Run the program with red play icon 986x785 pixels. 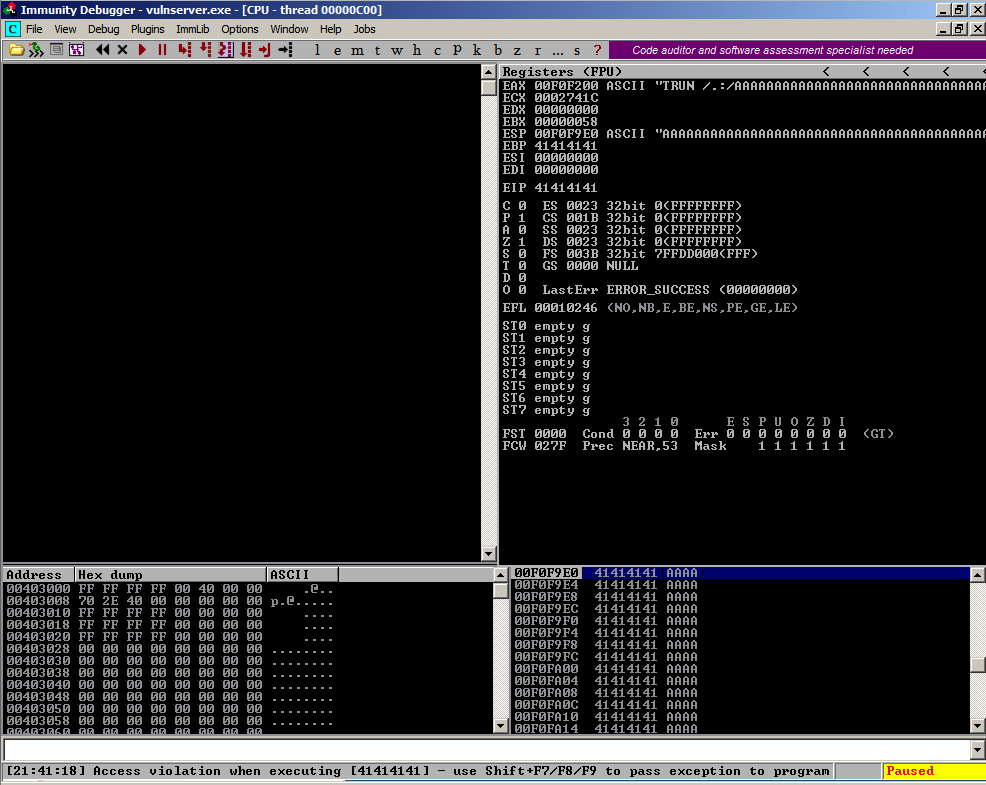[x=142, y=50]
